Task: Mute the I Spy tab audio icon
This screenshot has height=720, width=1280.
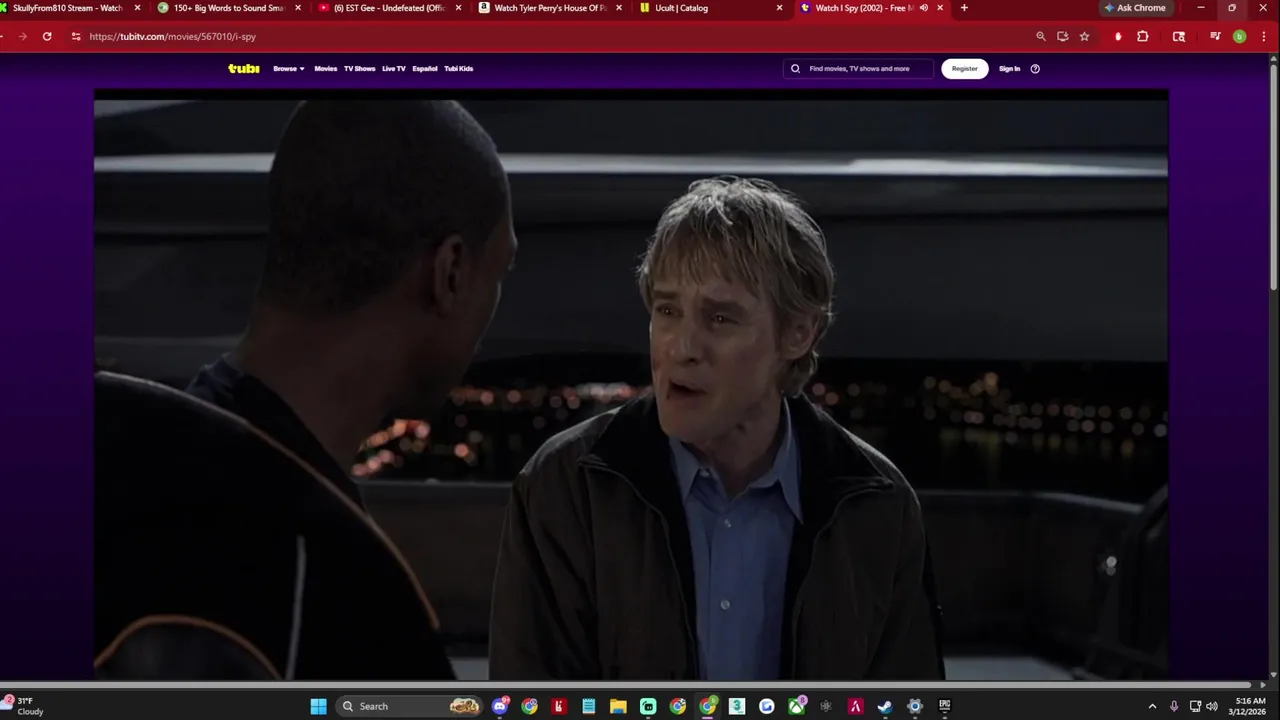Action: point(923,8)
